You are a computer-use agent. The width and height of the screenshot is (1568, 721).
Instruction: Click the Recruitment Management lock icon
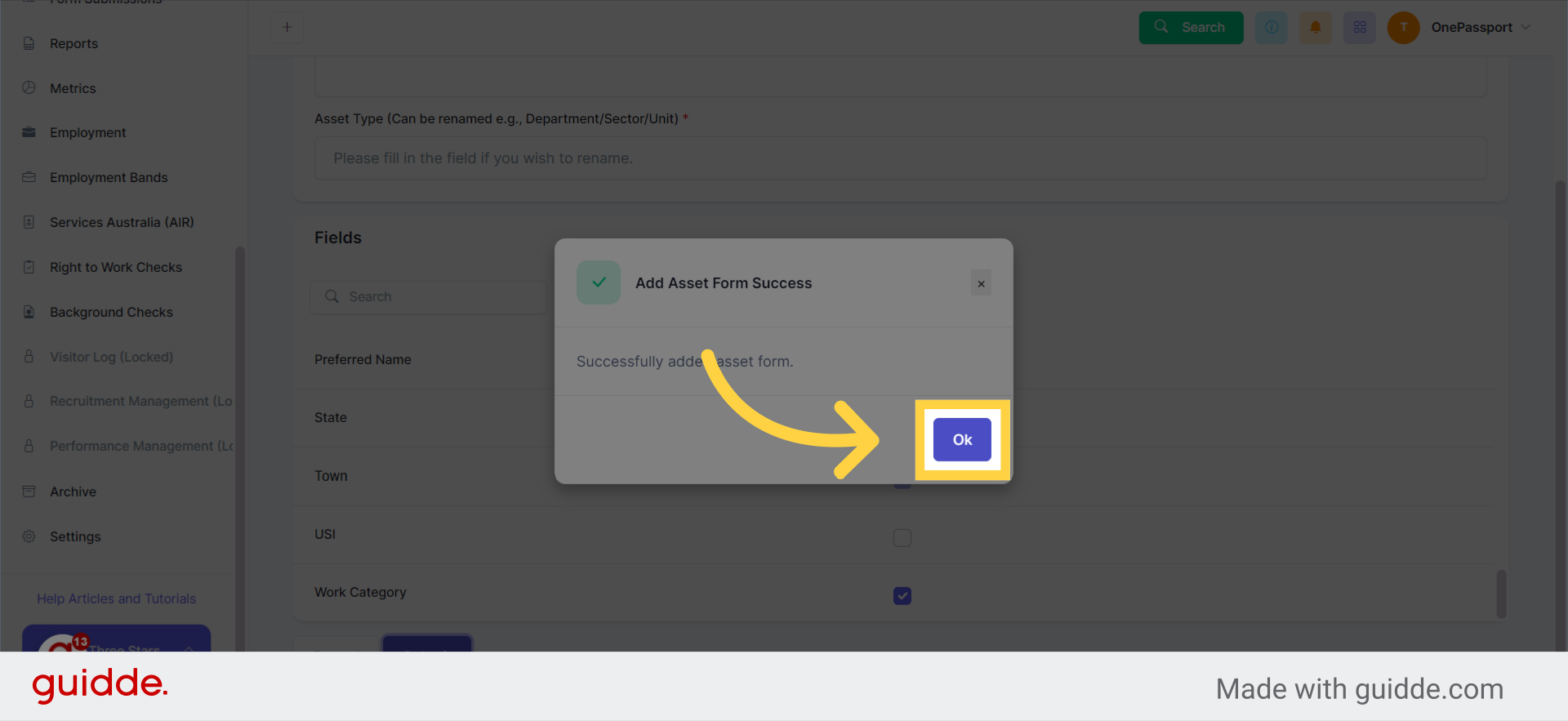[x=29, y=401]
